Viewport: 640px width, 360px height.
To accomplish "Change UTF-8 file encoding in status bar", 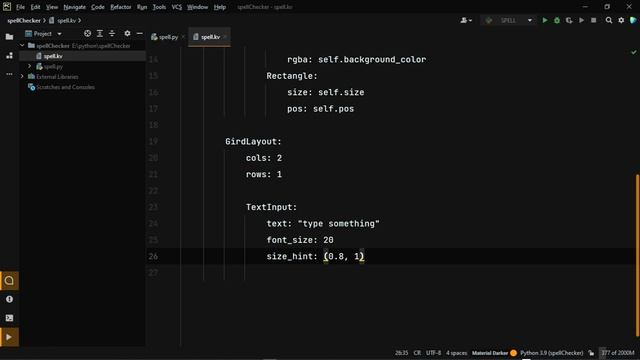I will tap(433, 353).
